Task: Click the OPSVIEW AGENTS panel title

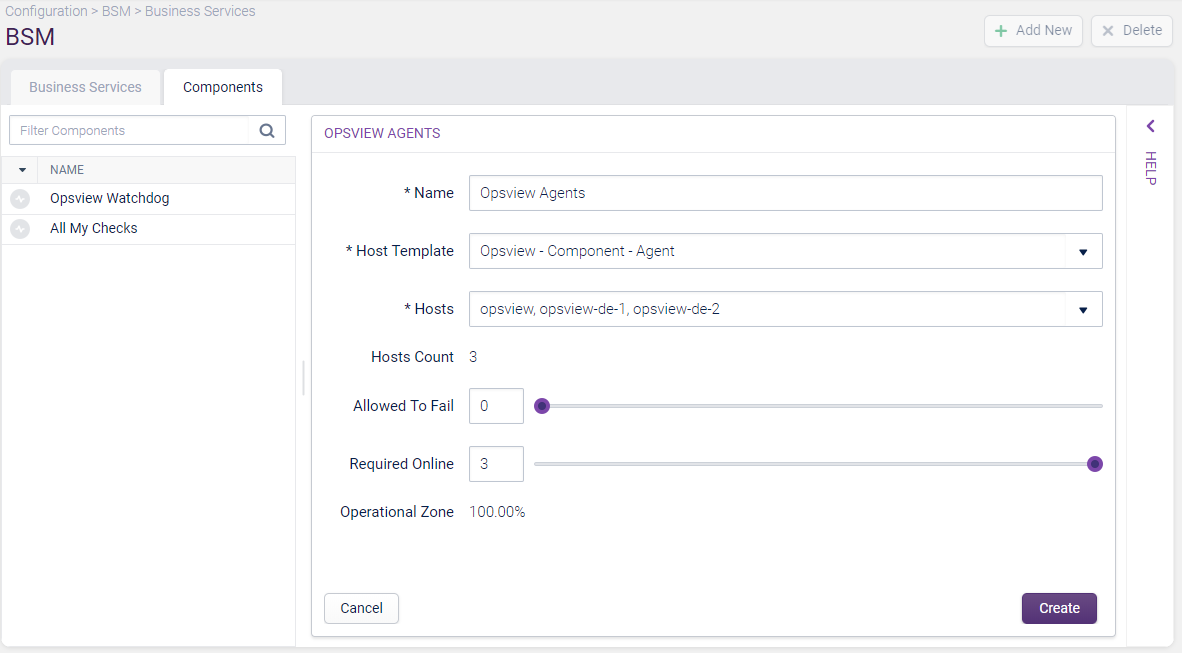Action: click(382, 133)
